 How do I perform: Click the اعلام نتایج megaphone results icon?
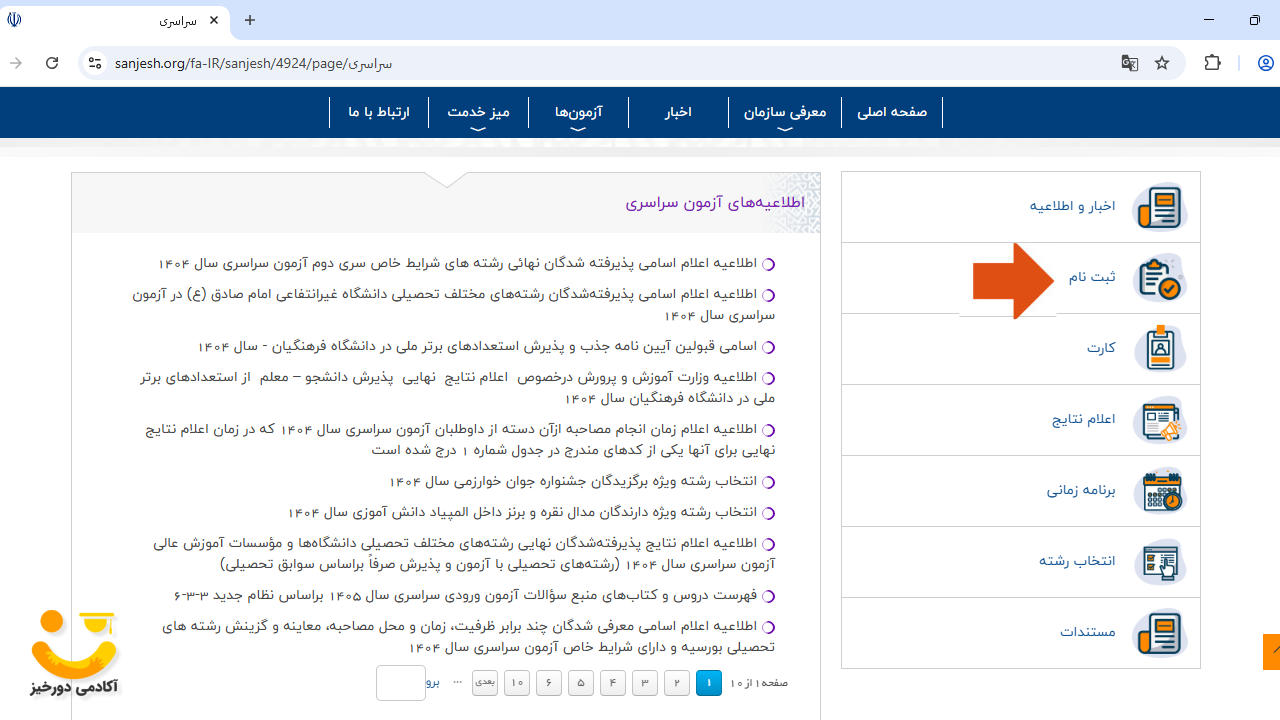tap(1160, 420)
